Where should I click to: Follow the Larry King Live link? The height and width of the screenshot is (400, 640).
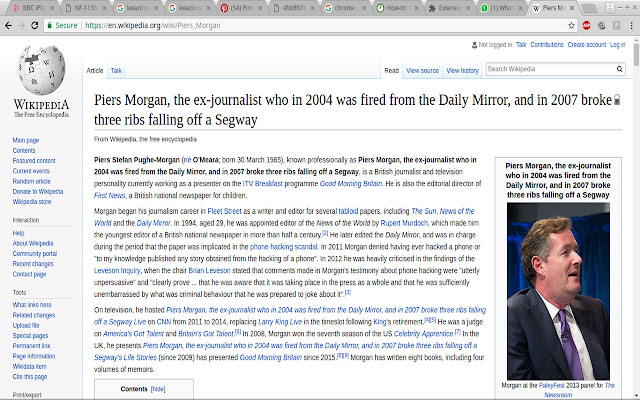pyautogui.click(x=280, y=322)
